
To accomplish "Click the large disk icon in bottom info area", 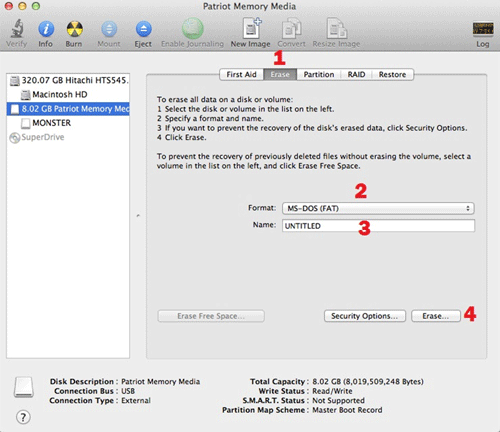I will click(24, 387).
